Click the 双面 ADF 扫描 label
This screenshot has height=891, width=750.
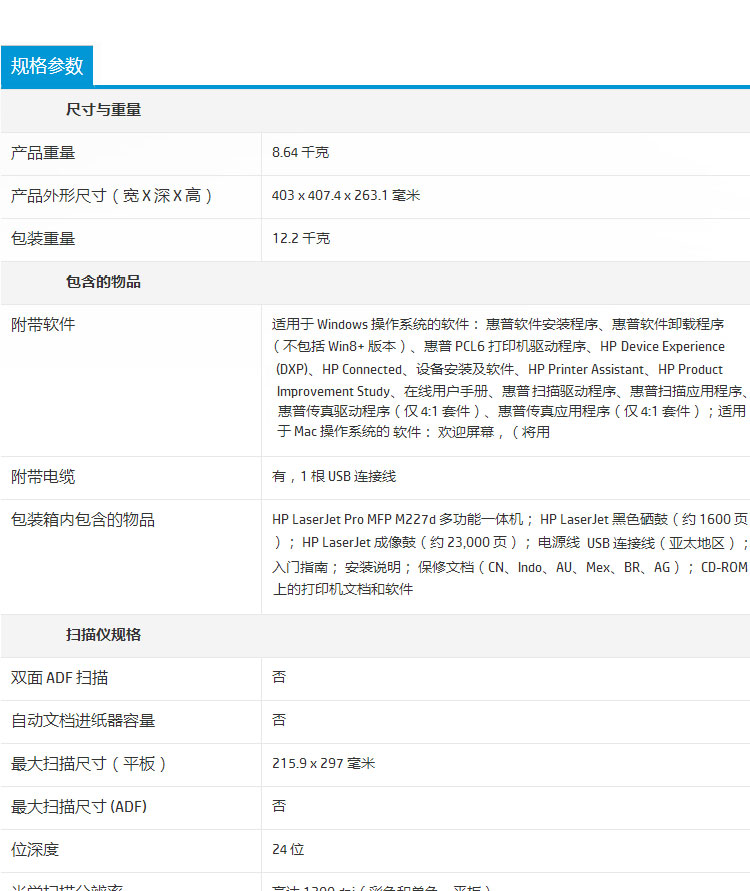(60, 678)
